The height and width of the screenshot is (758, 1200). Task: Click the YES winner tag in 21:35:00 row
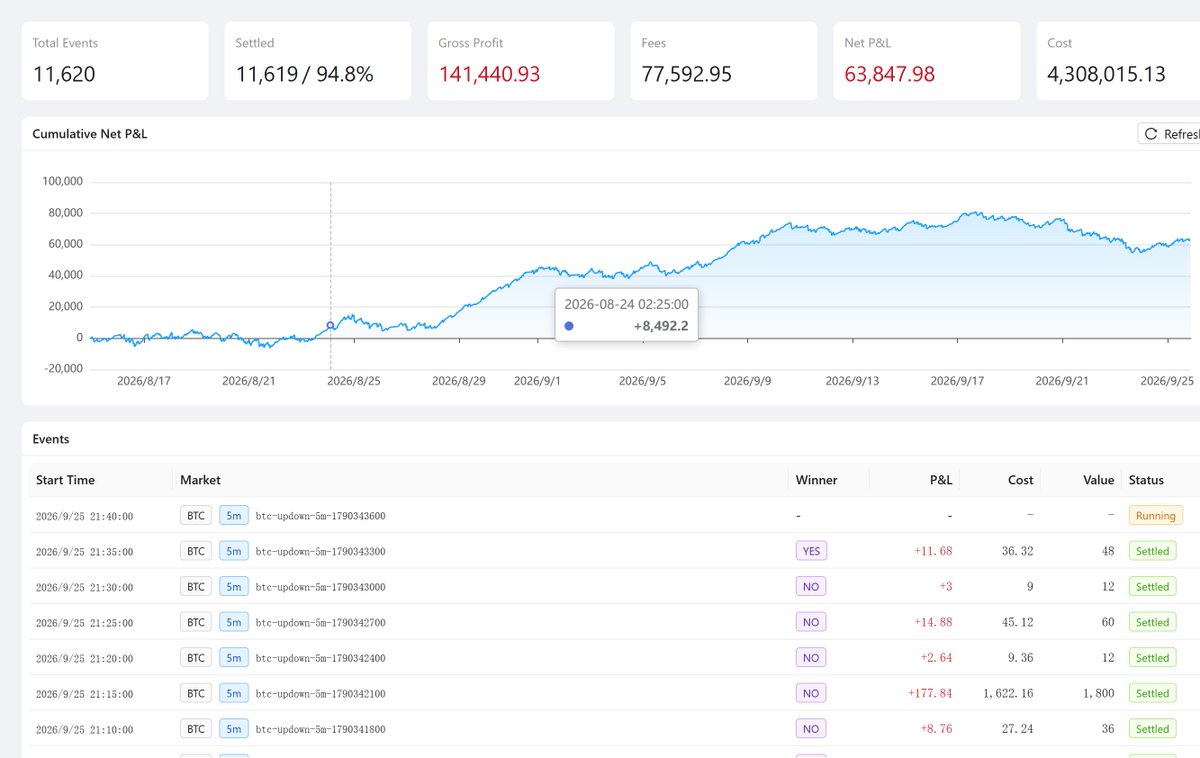tap(811, 551)
